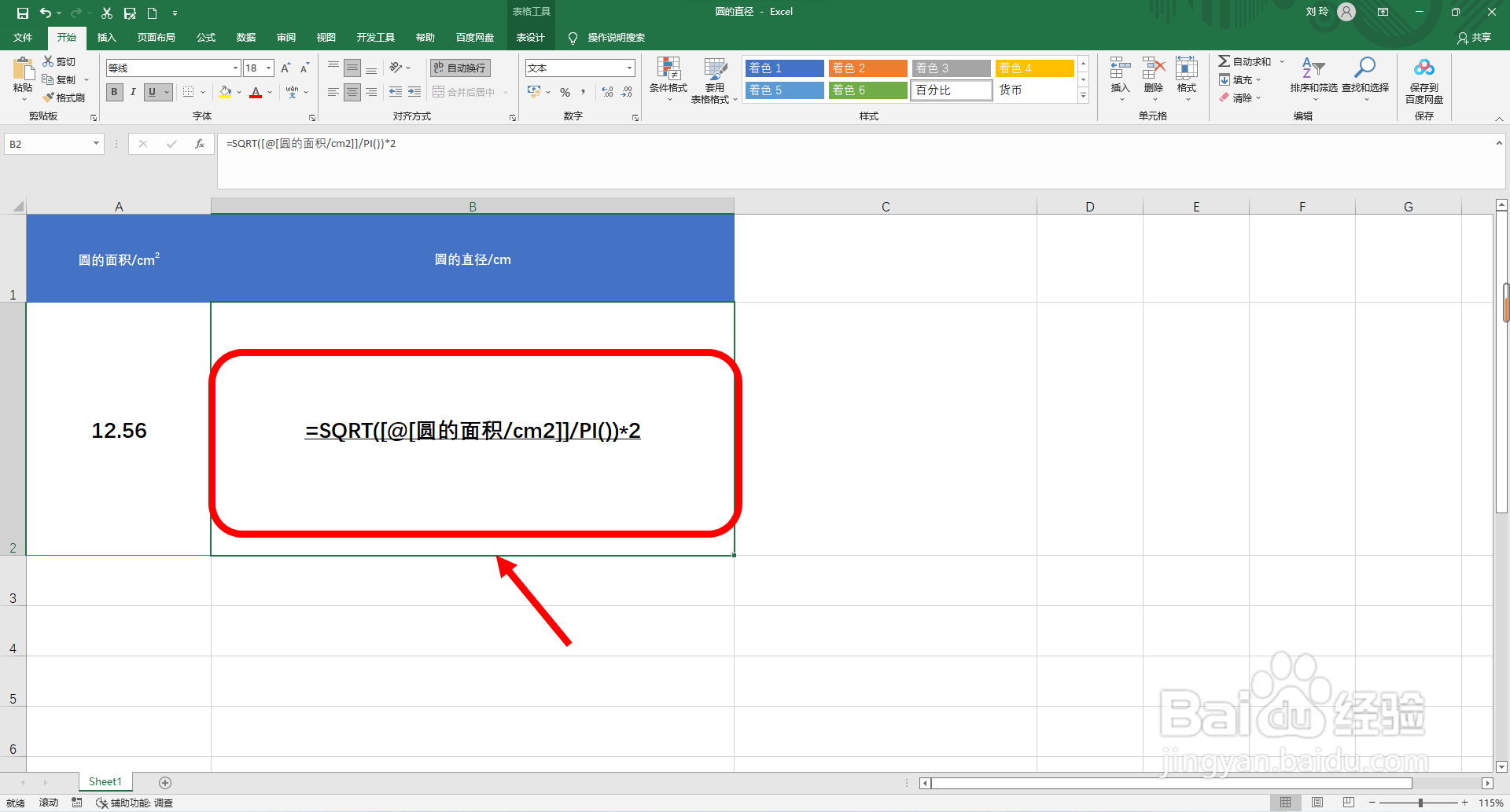
Task: Click the Undo arrow icon
Action: point(46,13)
